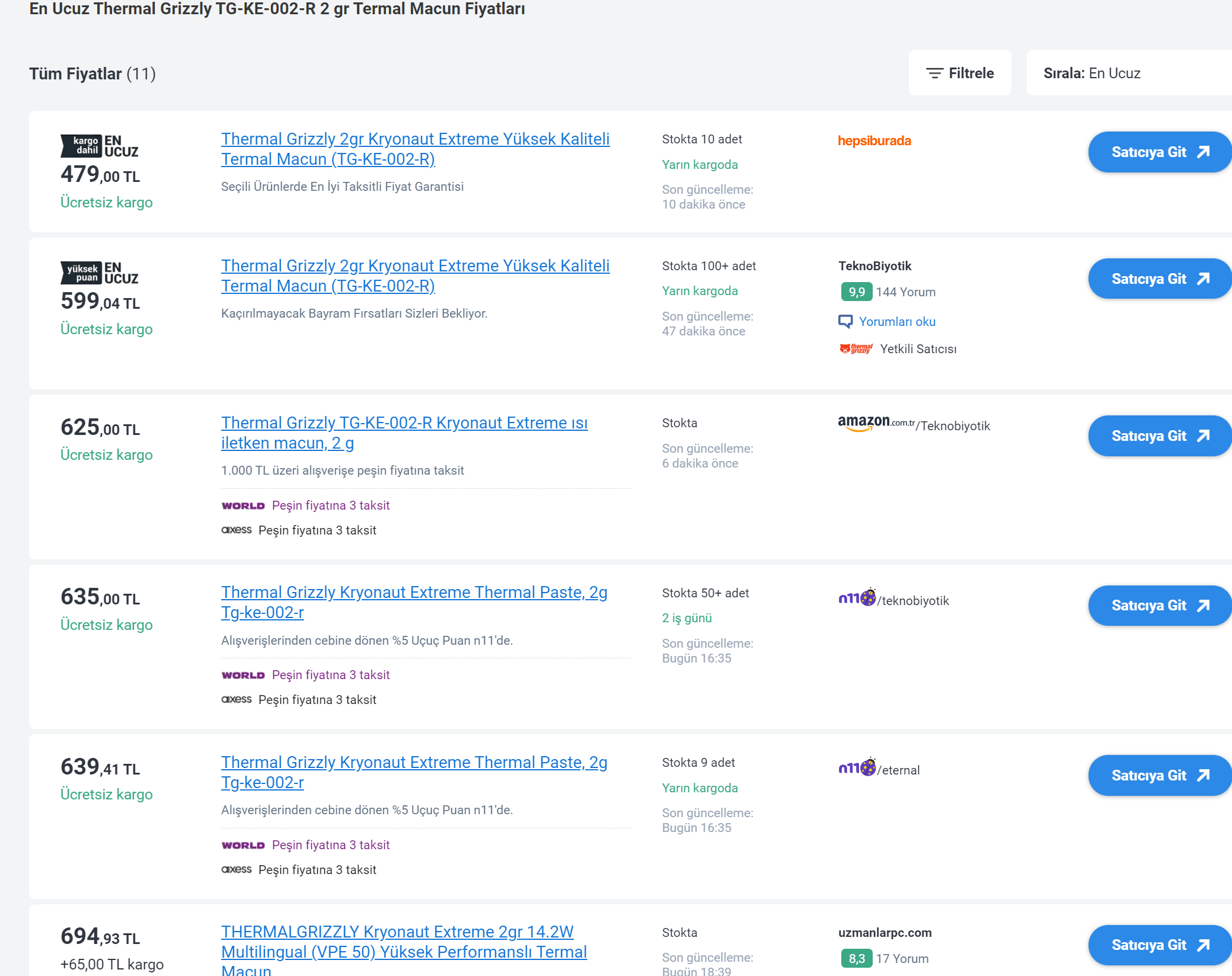Click the amazon.com.tr logo
Image resolution: width=1232 pixels, height=976 pixels.
coord(876,424)
